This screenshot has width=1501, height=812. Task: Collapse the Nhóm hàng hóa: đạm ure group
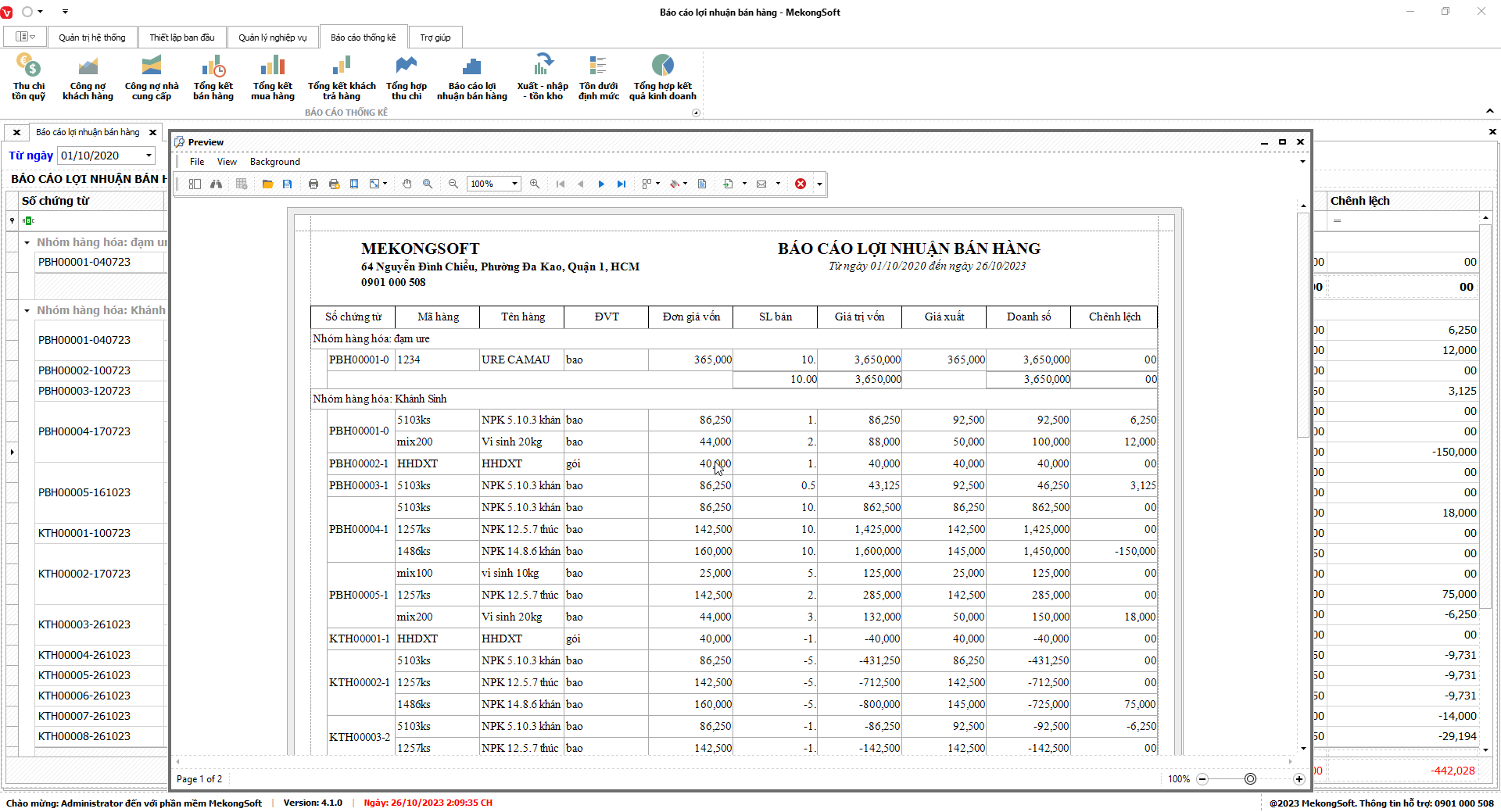click(x=27, y=243)
